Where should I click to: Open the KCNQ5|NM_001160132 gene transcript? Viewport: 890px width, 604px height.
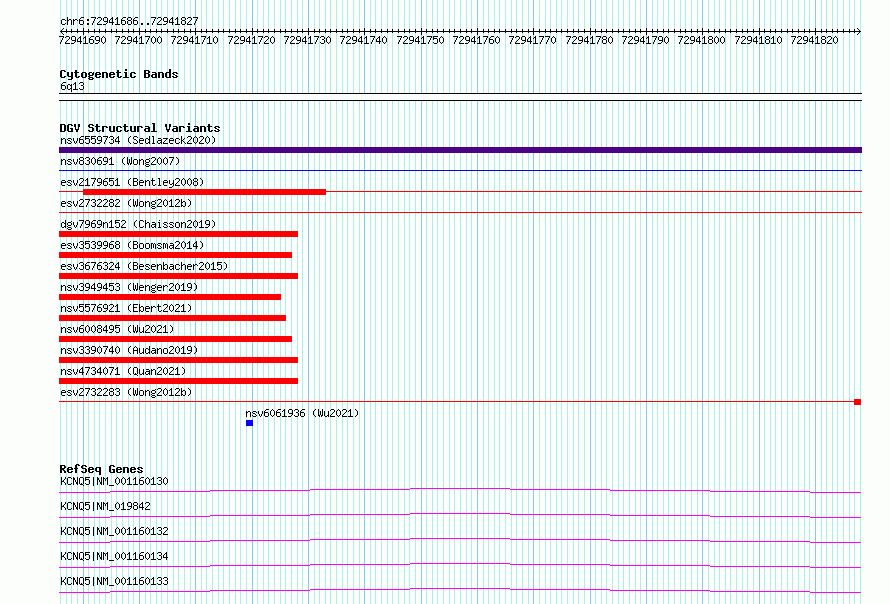pos(114,531)
